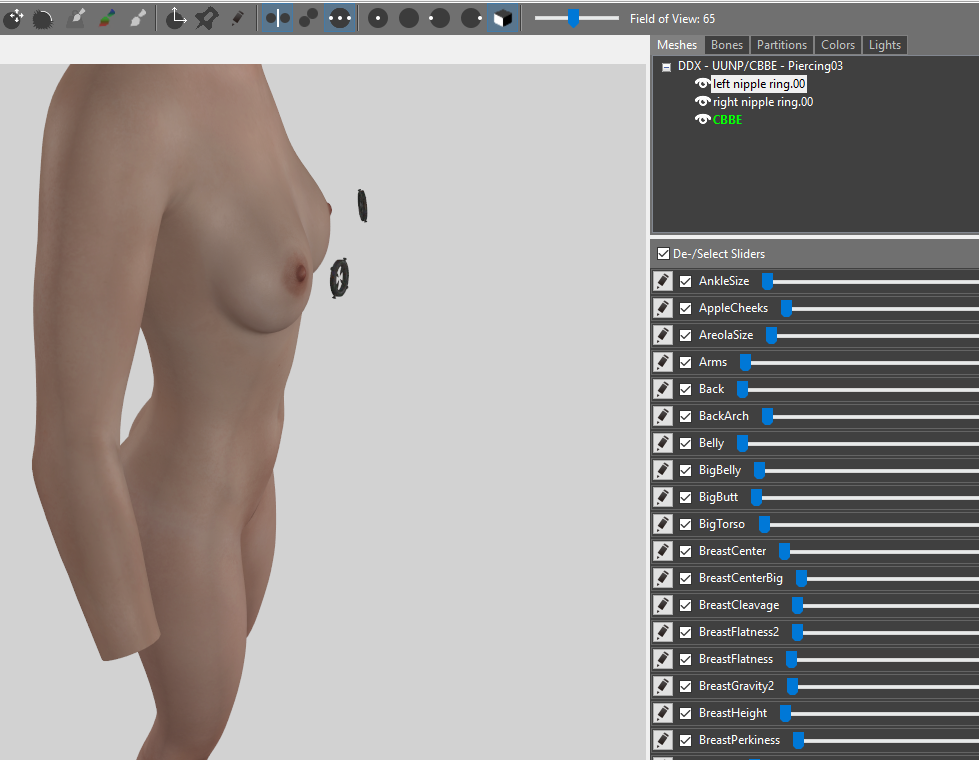Edit the BigBelly slider with pencil icon

[x=663, y=470]
